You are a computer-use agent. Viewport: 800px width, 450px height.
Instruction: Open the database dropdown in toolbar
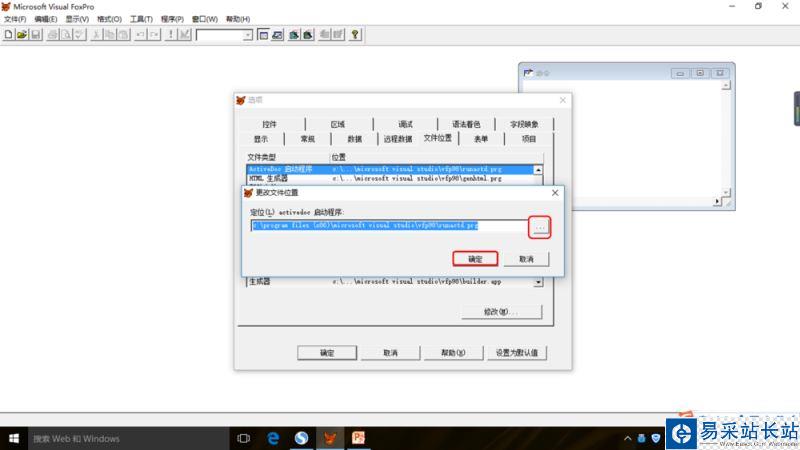(247, 35)
